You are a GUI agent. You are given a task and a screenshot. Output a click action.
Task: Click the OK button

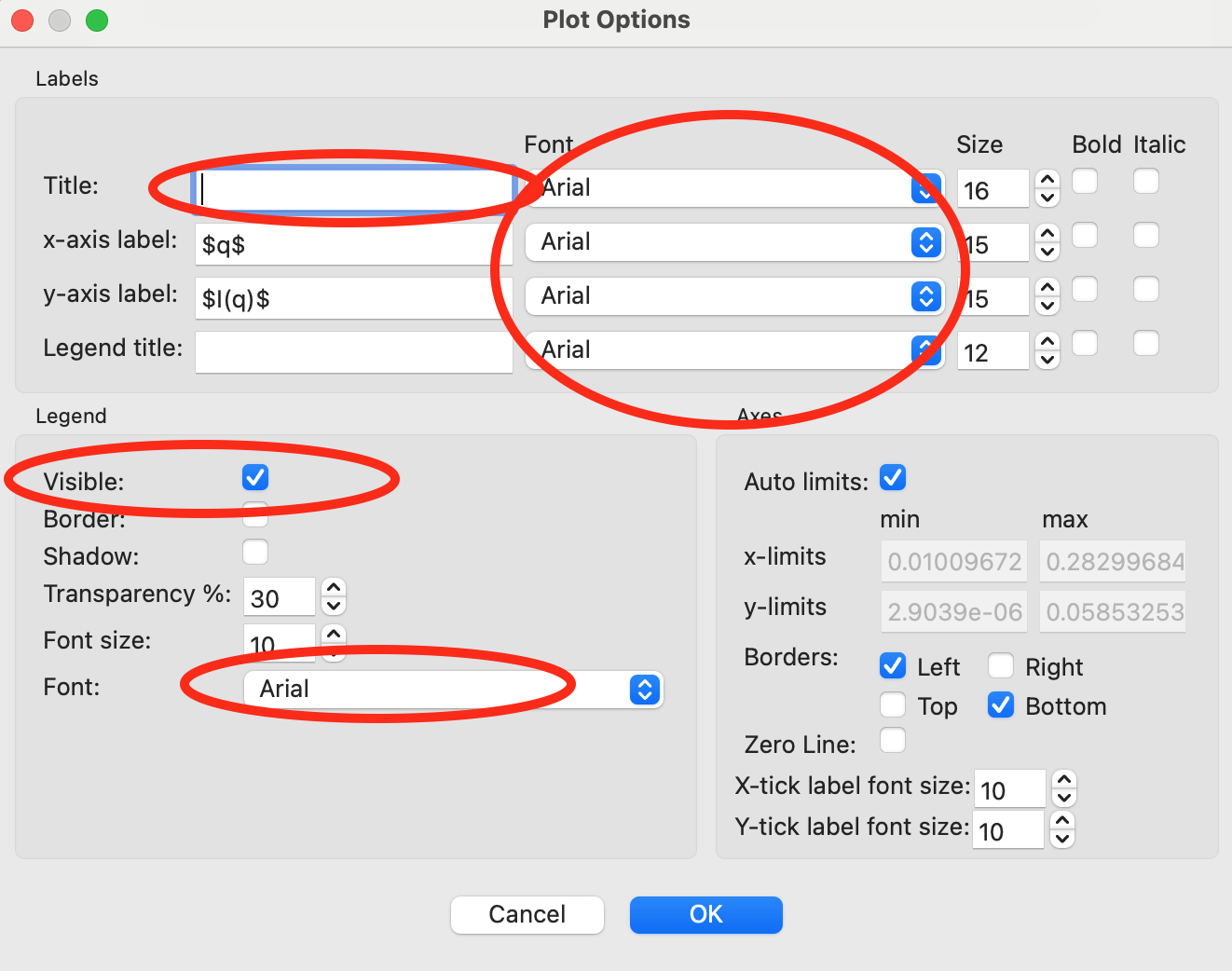click(x=705, y=914)
